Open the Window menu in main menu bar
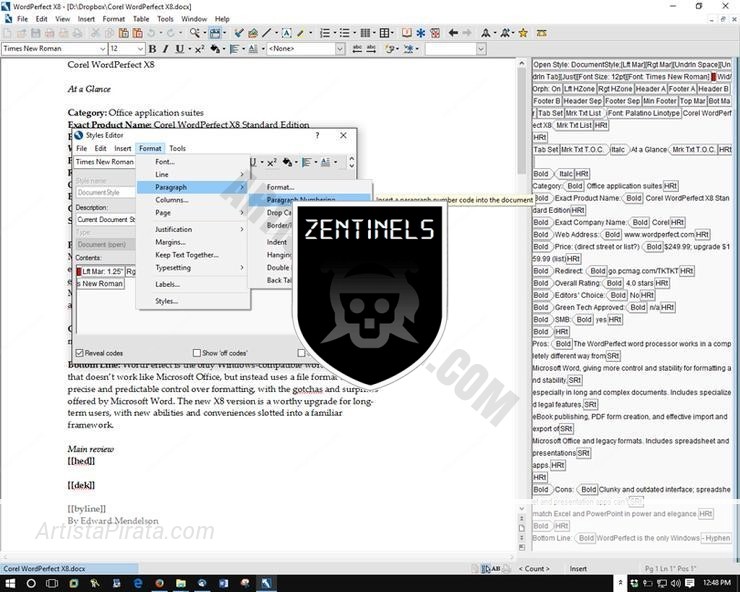 coord(194,19)
